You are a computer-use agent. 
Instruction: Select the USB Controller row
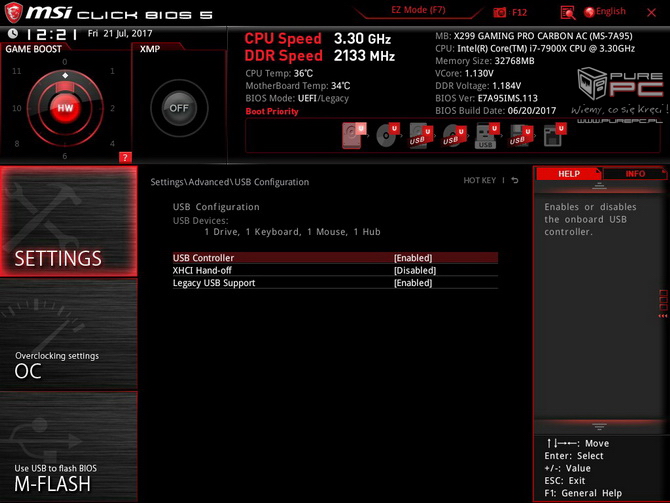pos(335,258)
